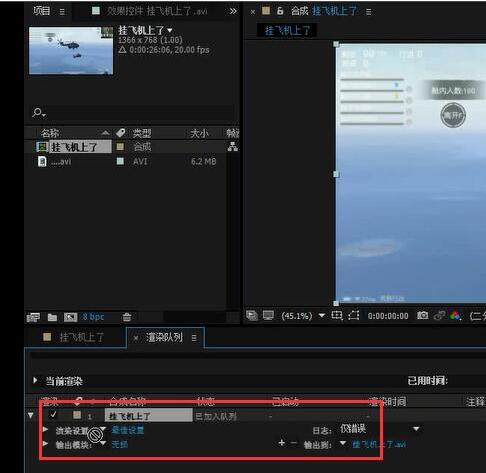Click the Show Snapshot icon
Viewport: 486px width, 473px height.
click(x=440, y=315)
